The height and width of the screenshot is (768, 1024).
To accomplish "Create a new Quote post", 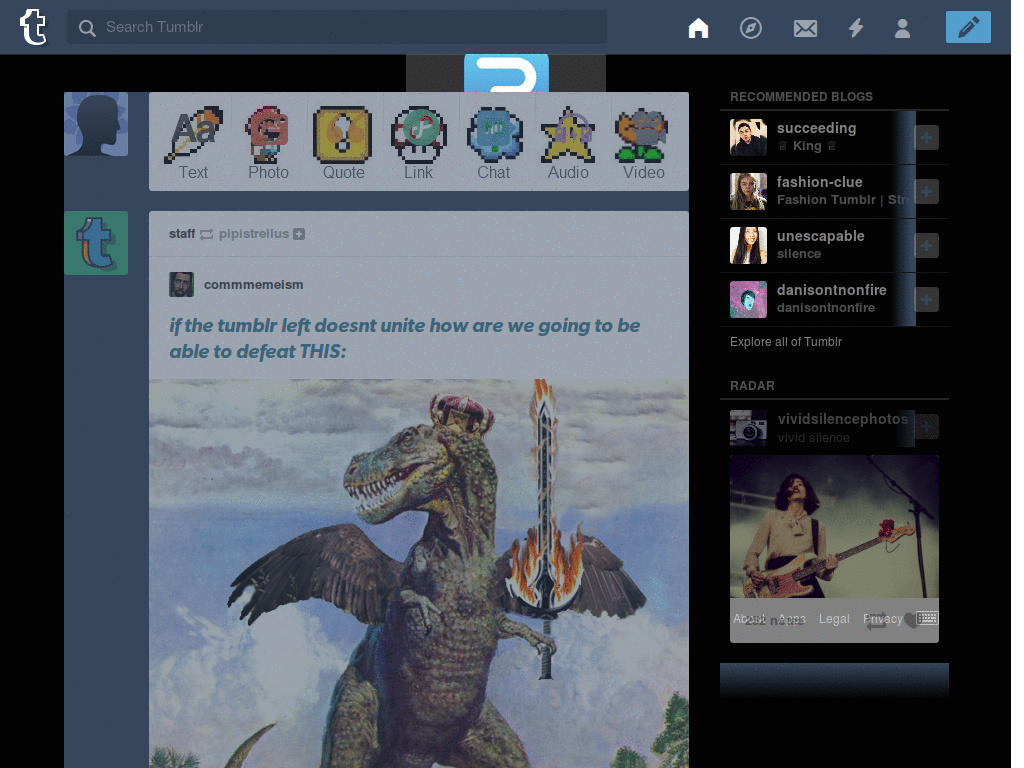I will pyautogui.click(x=343, y=143).
